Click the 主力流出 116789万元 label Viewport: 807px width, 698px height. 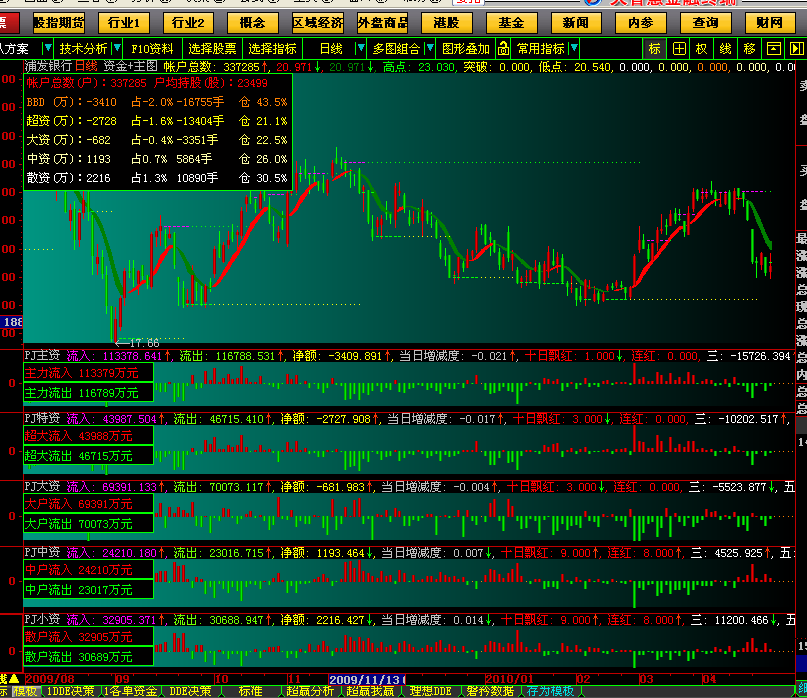coord(89,393)
